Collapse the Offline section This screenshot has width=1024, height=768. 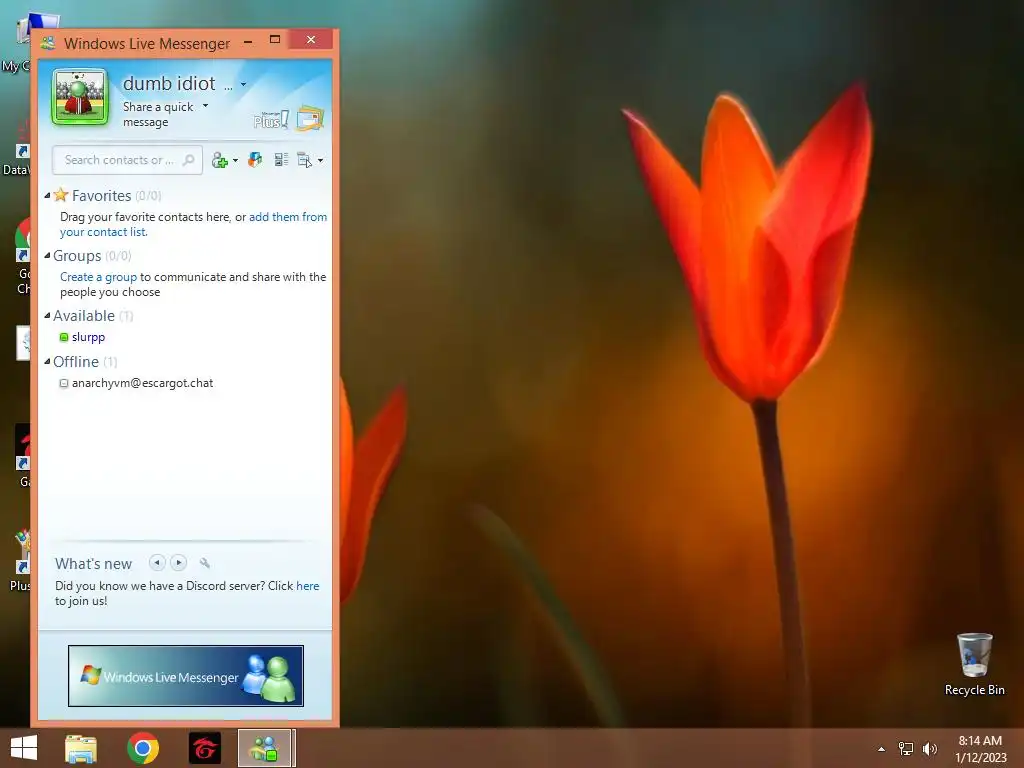coord(47,361)
